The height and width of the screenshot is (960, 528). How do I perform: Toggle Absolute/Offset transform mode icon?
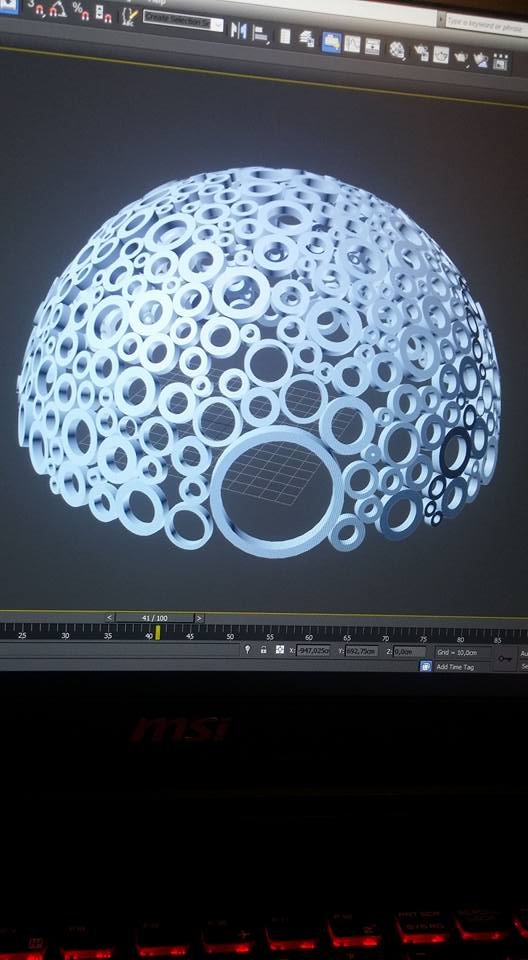(279, 650)
